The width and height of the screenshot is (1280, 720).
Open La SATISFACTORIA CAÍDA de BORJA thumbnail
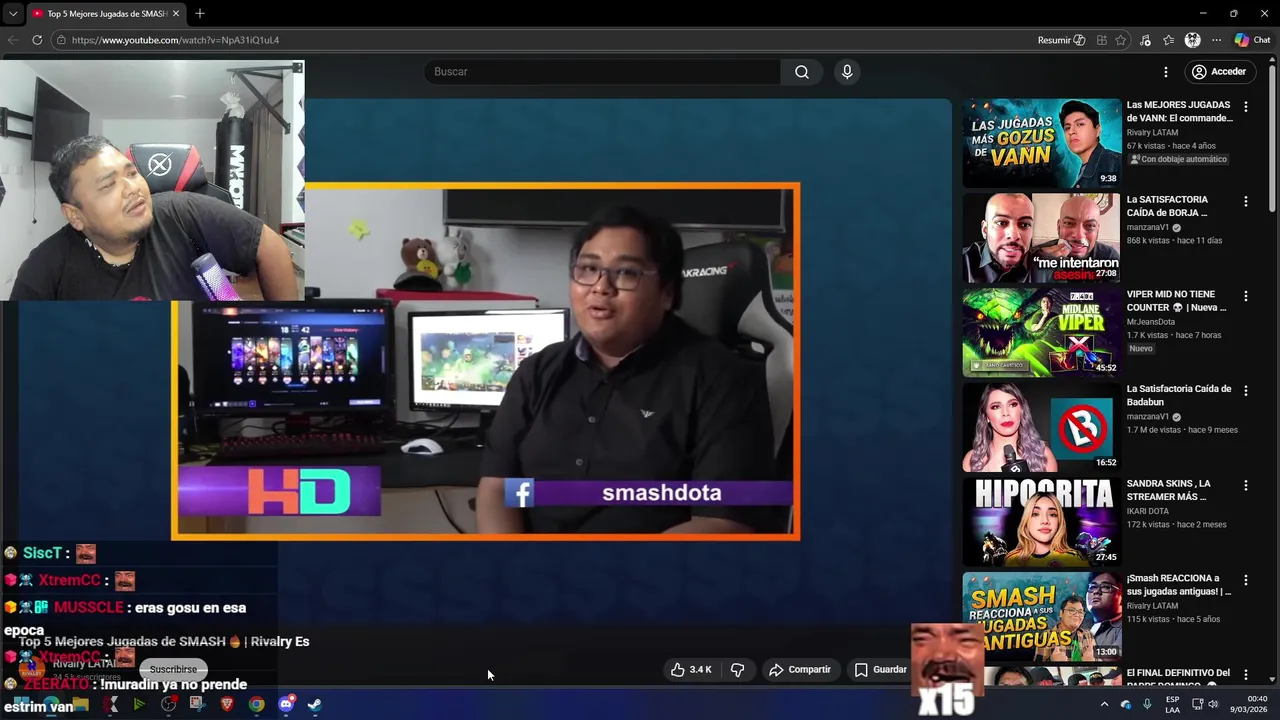pos(1042,238)
